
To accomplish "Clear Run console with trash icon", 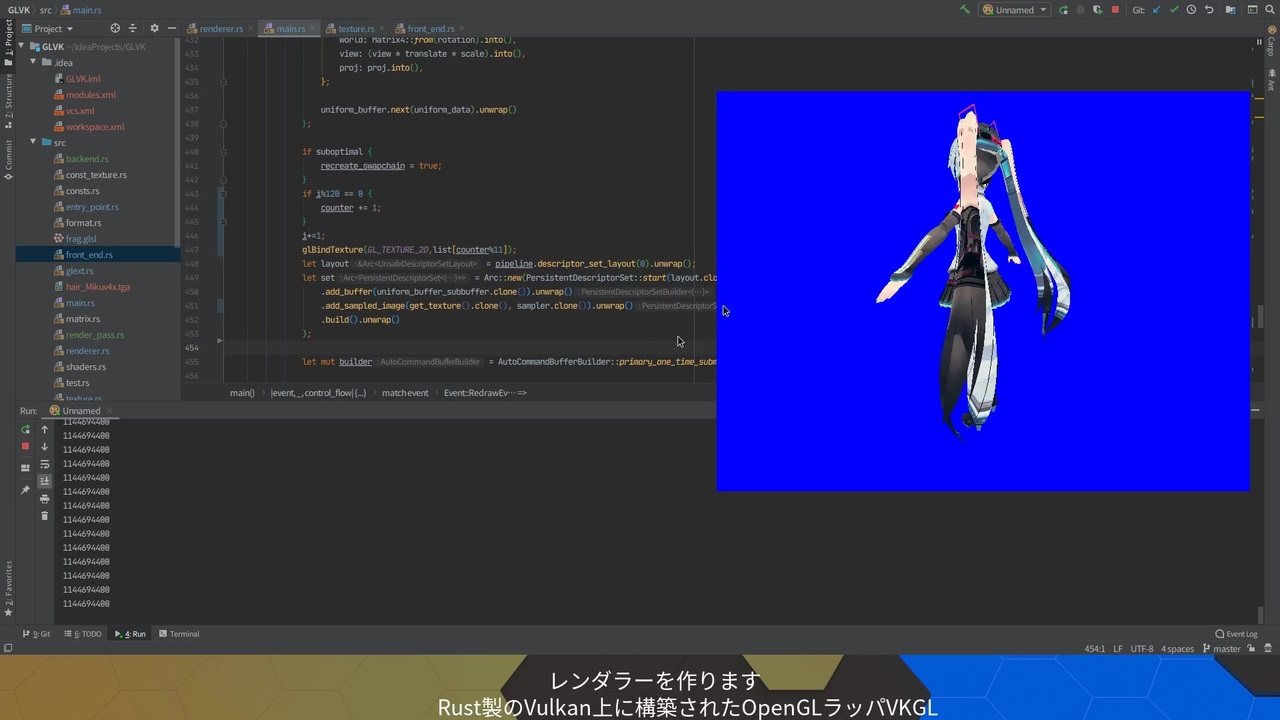I will 44,515.
